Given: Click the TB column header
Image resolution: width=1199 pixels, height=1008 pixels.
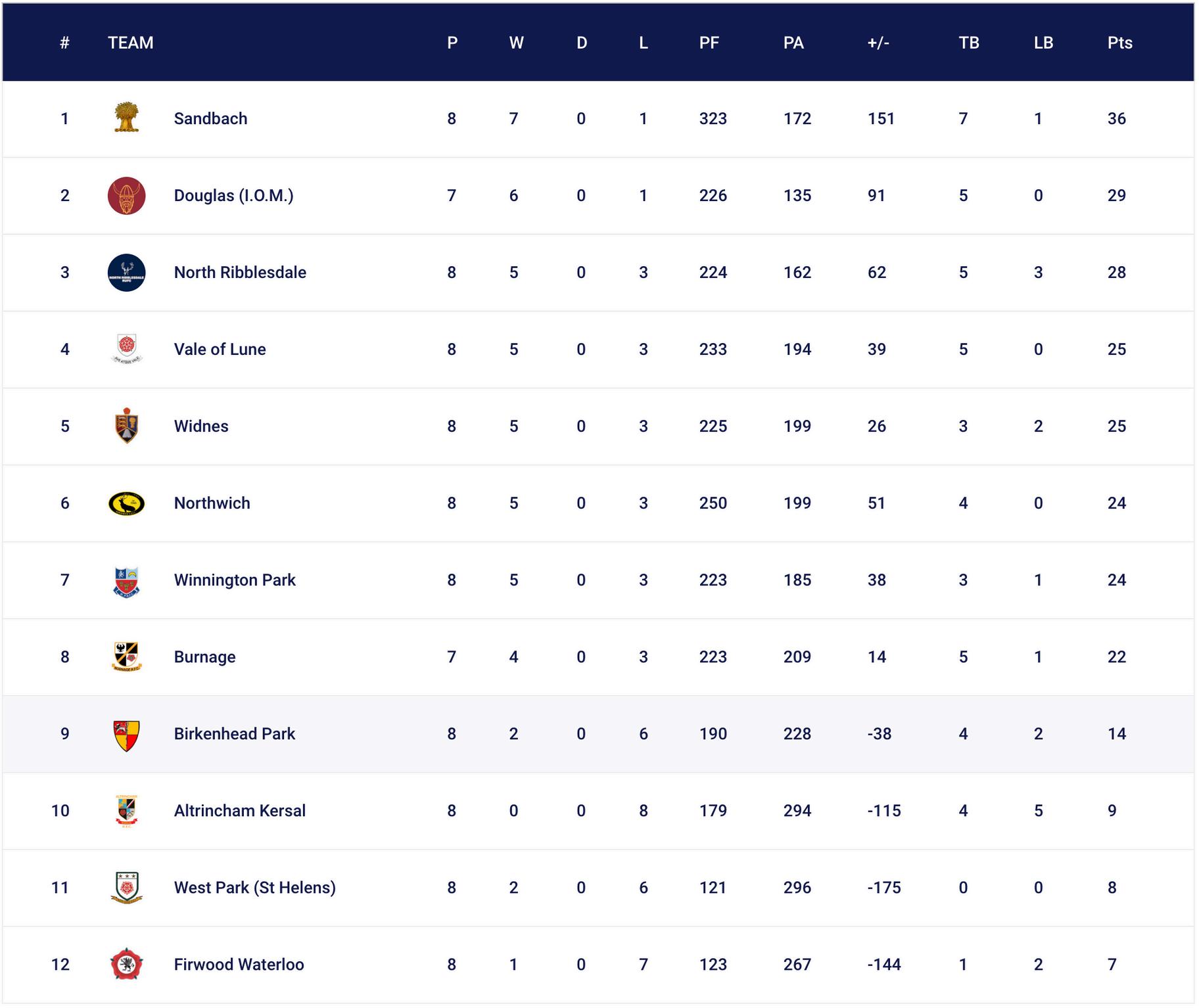Looking at the screenshot, I should [x=968, y=43].
